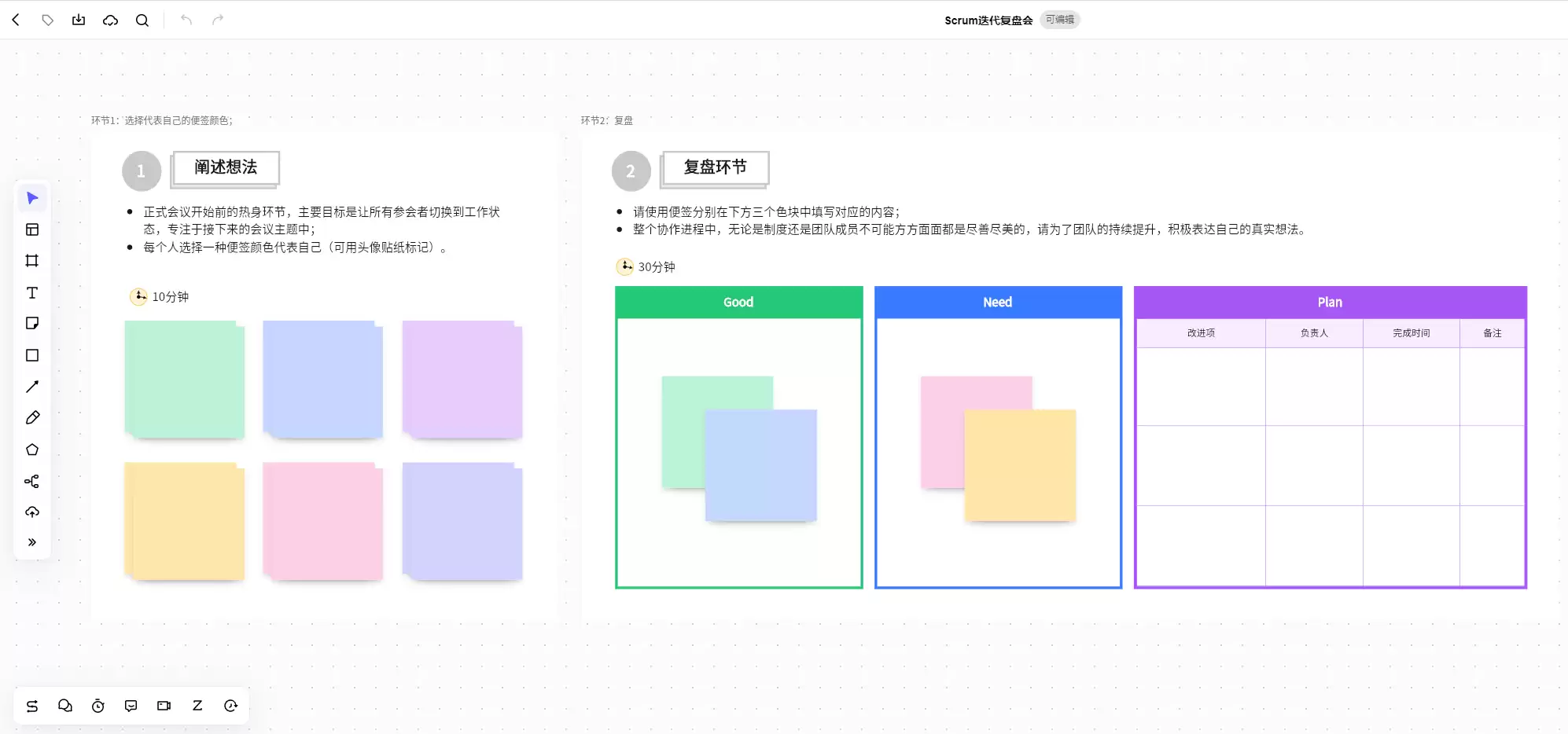Open the timer tool in the bottom bar
Screen dimensions: 1568x734
click(98, 706)
